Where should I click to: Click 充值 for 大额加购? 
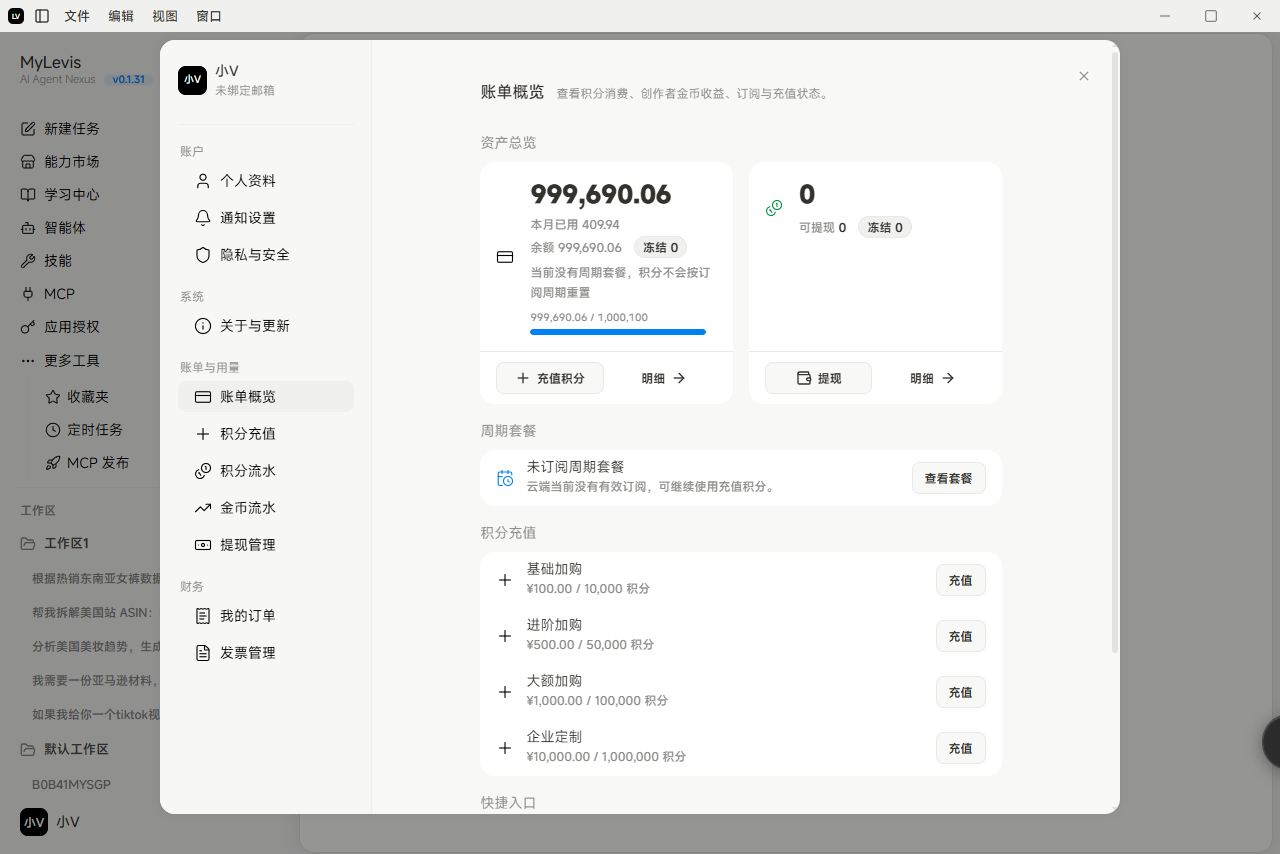click(x=960, y=692)
